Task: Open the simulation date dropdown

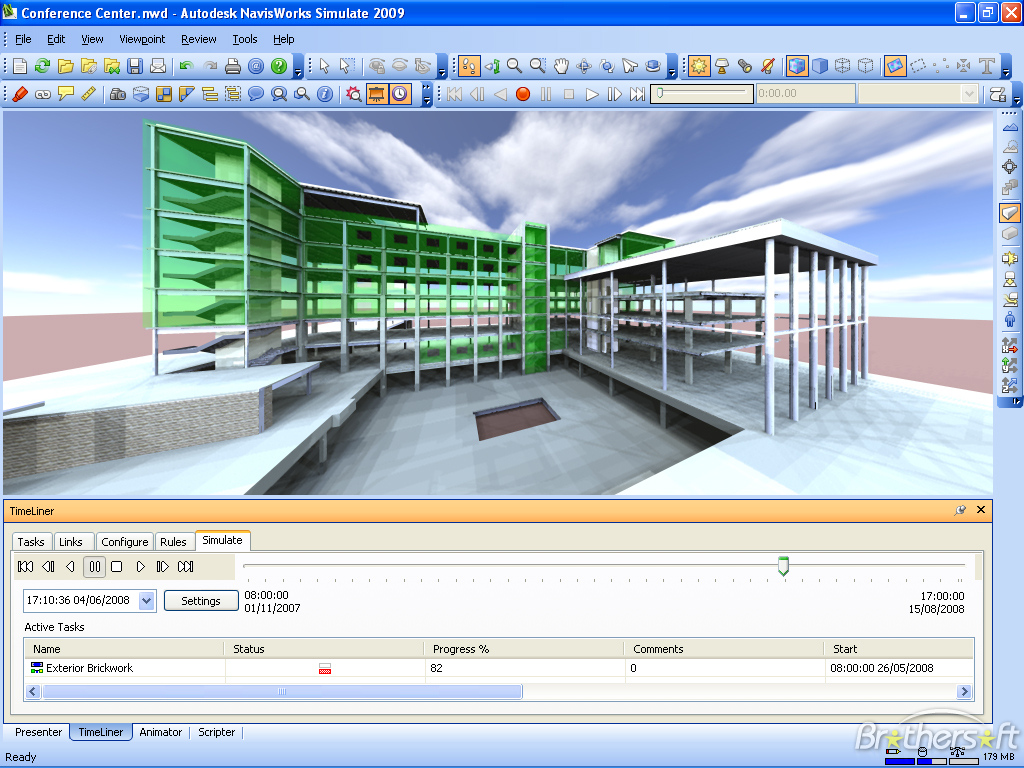Action: (147, 600)
